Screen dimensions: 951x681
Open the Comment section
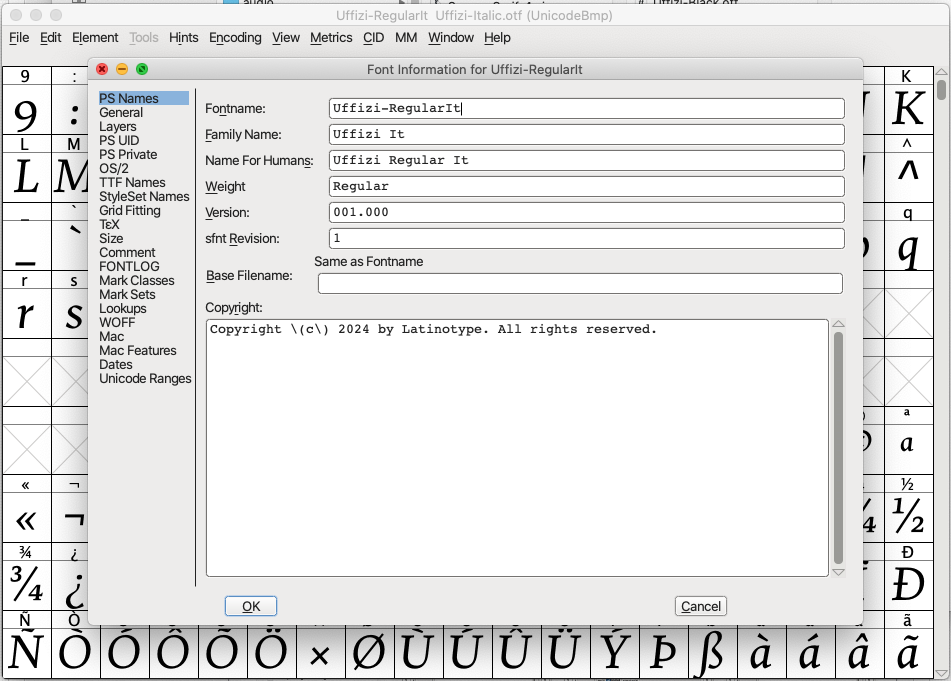pyautogui.click(x=127, y=252)
